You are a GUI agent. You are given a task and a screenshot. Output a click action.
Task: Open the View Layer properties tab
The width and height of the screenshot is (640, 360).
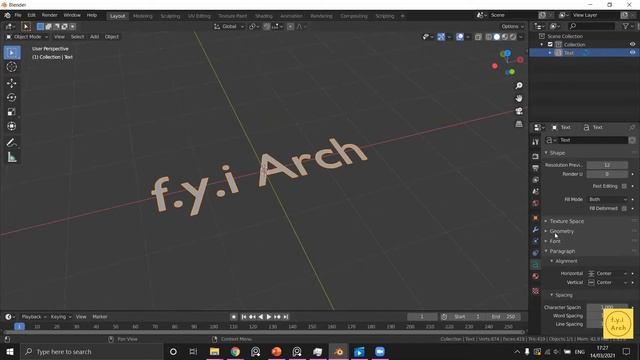click(536, 180)
